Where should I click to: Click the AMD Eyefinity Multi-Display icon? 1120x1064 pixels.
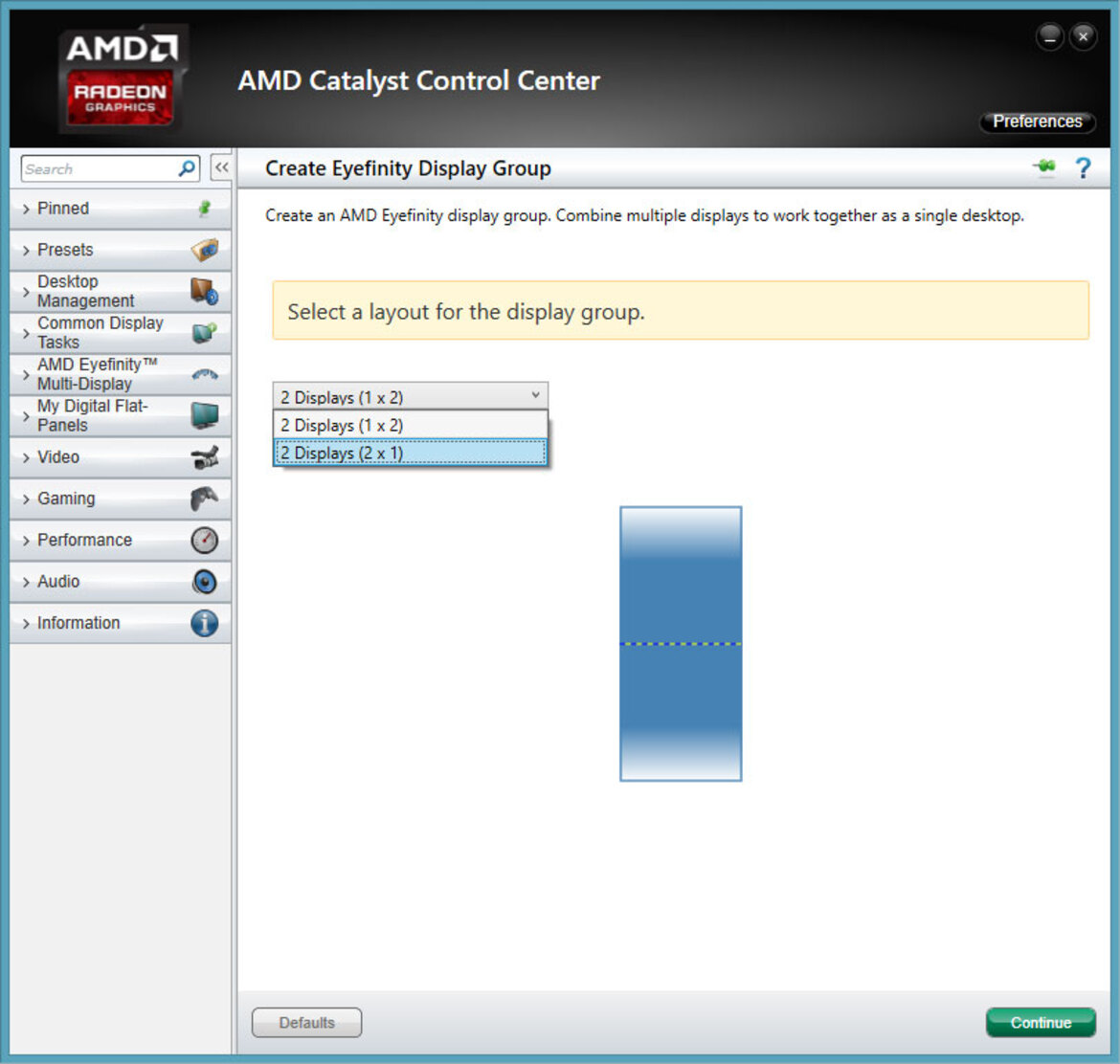(x=205, y=374)
